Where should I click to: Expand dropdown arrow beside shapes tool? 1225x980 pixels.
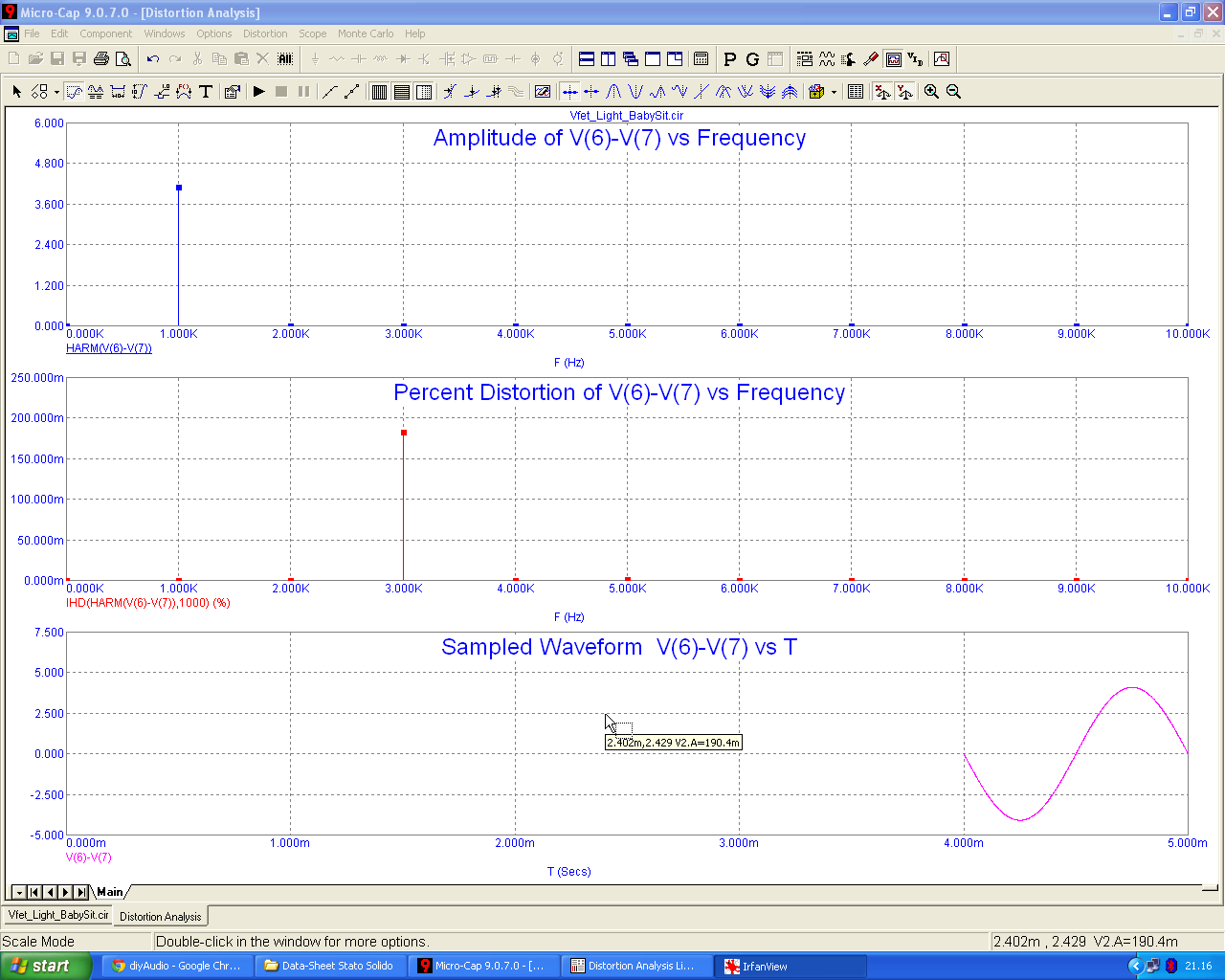click(x=56, y=93)
